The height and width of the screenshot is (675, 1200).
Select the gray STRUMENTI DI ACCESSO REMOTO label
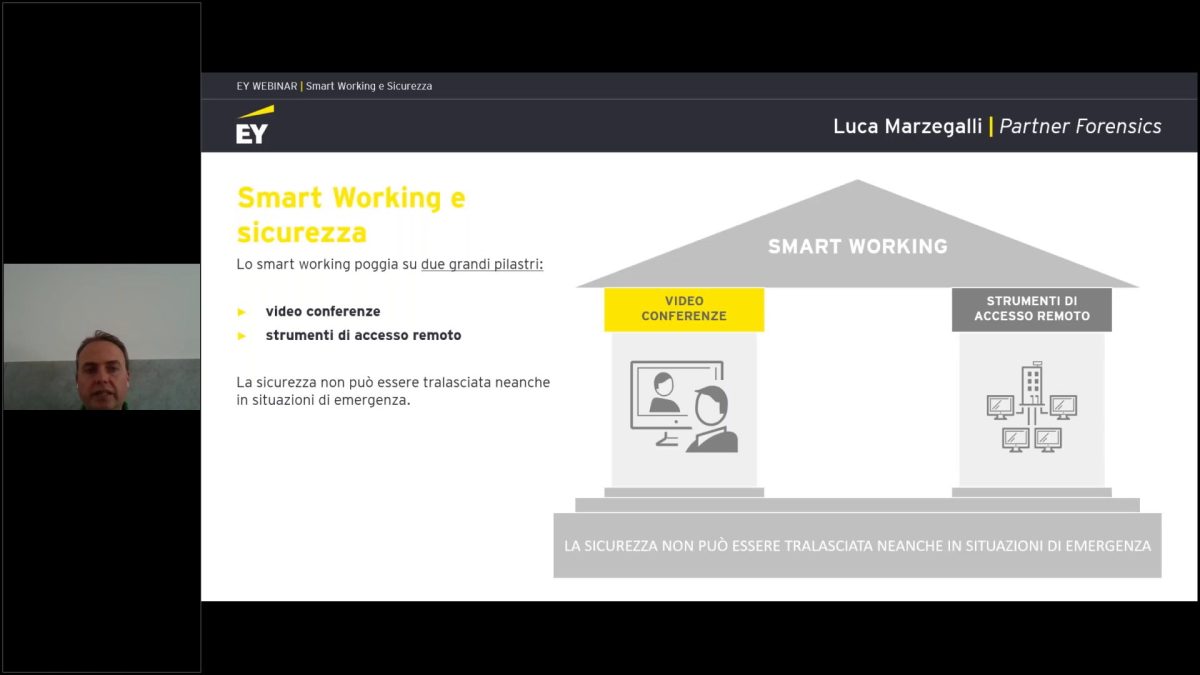pyautogui.click(x=1031, y=309)
